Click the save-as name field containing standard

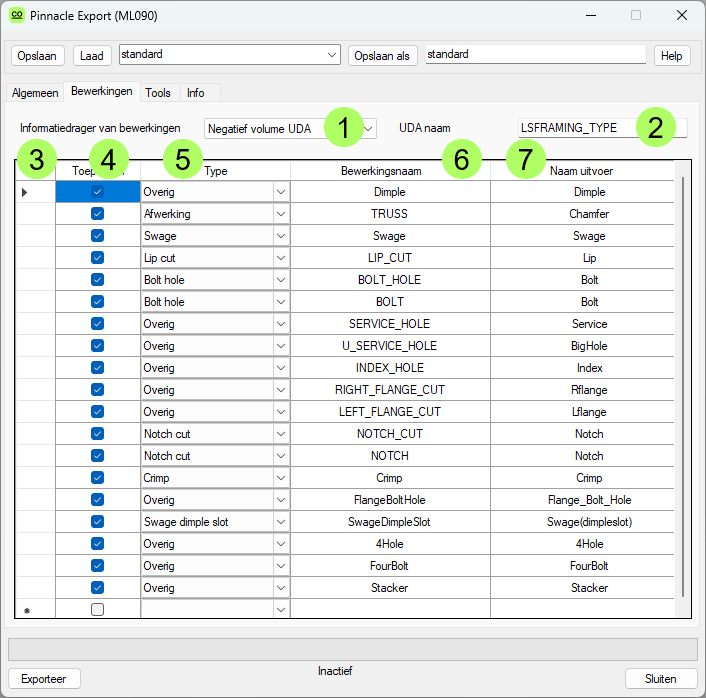pyautogui.click(x=536, y=54)
